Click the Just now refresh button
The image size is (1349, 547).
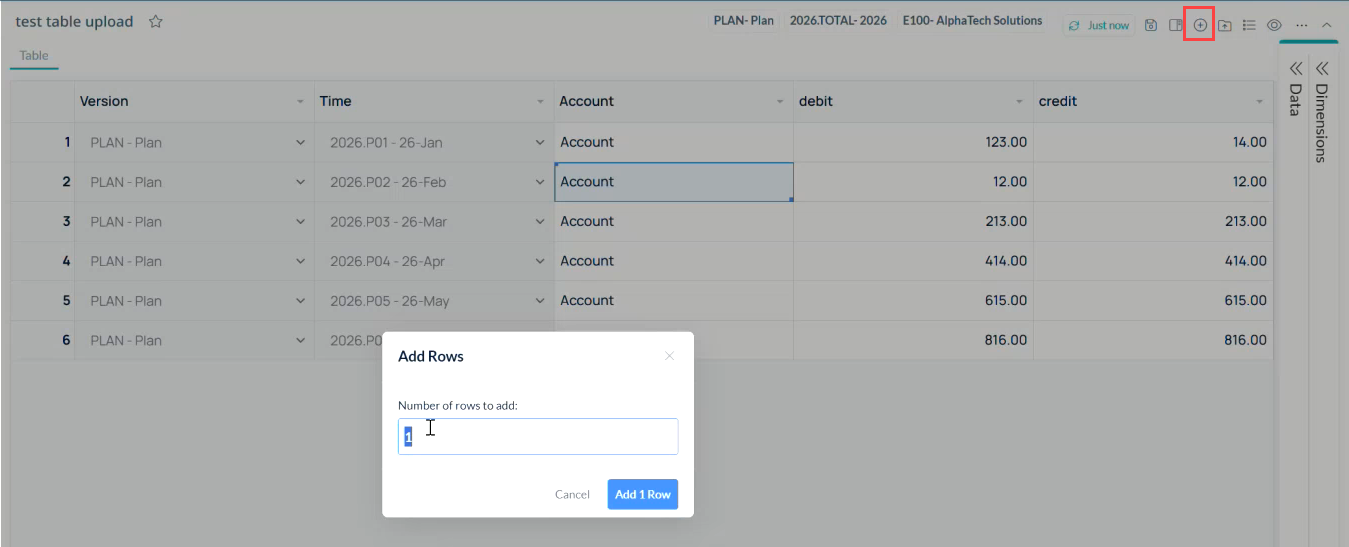[x=1098, y=25]
